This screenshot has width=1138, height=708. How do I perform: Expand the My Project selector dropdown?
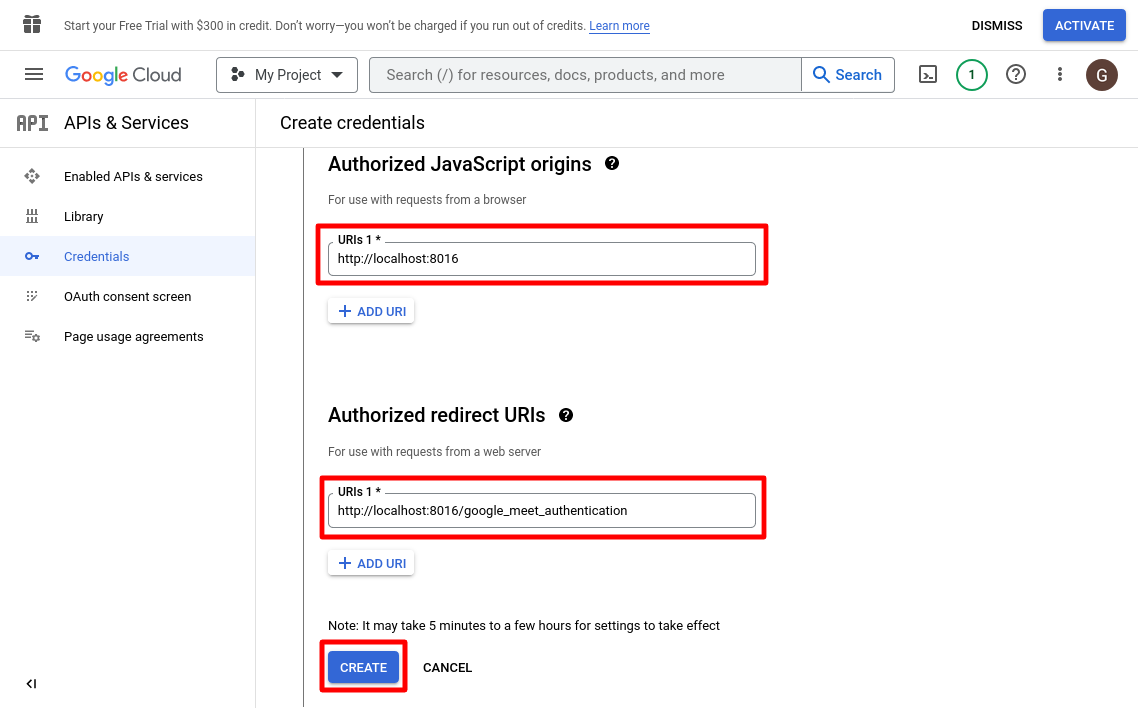coord(286,75)
